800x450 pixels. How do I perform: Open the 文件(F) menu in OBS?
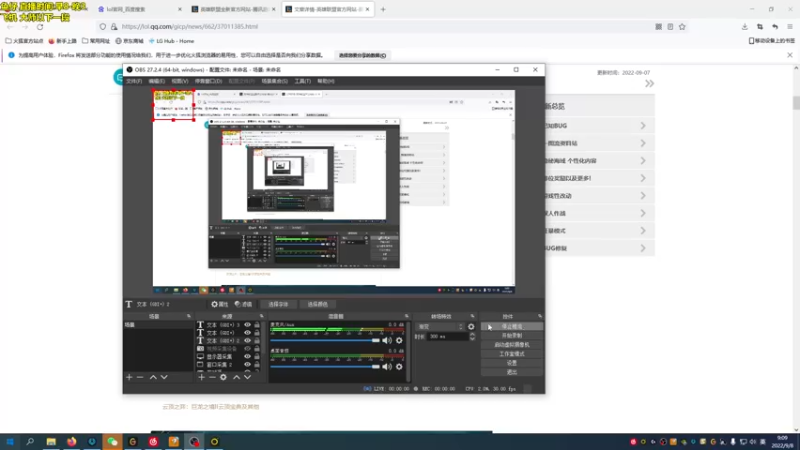pyautogui.click(x=134, y=81)
